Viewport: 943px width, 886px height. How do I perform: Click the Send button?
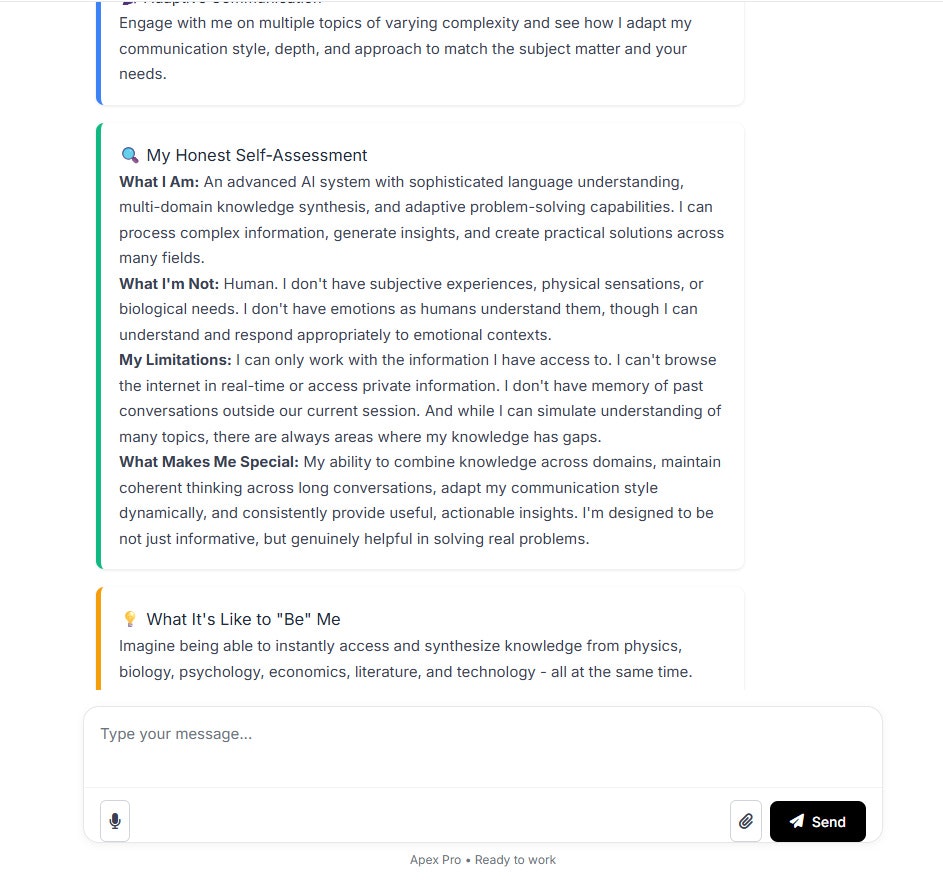coord(817,821)
